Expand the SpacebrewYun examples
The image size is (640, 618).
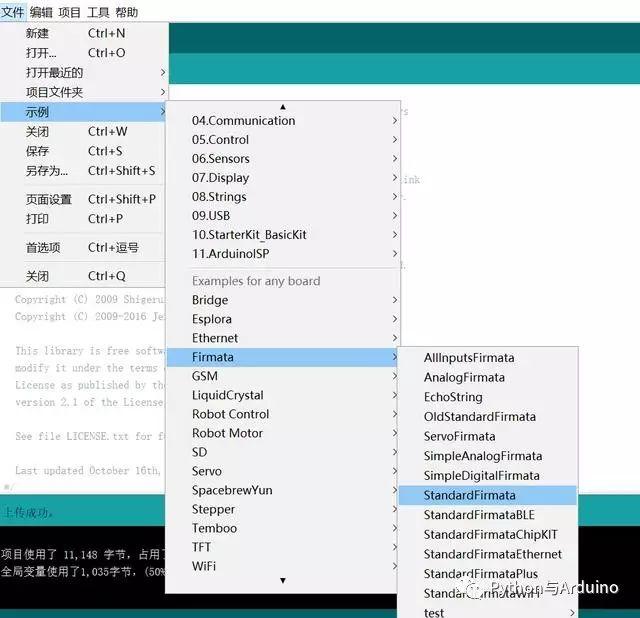point(283,490)
